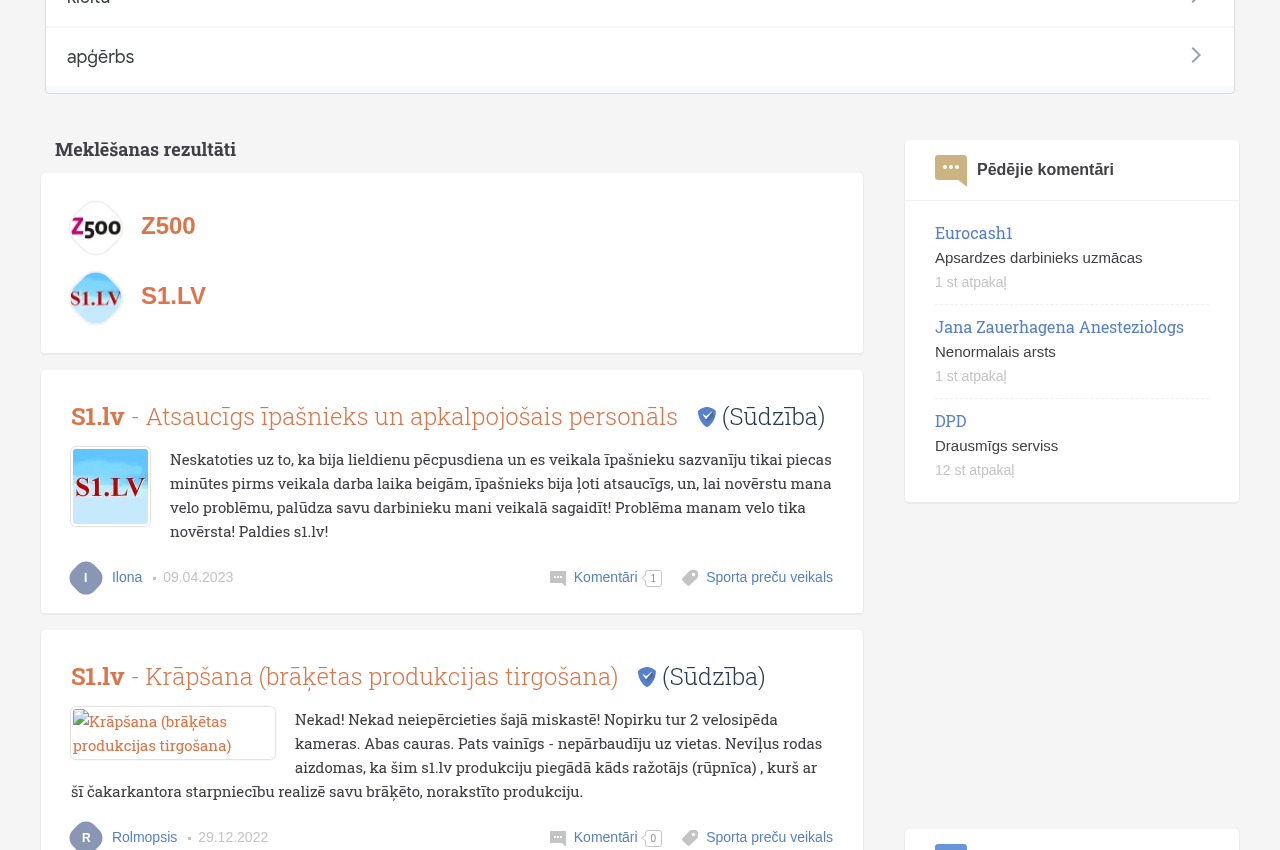Click the verified badge on Krāpšana review
Image resolution: width=1280 pixels, height=850 pixels.
click(647, 677)
